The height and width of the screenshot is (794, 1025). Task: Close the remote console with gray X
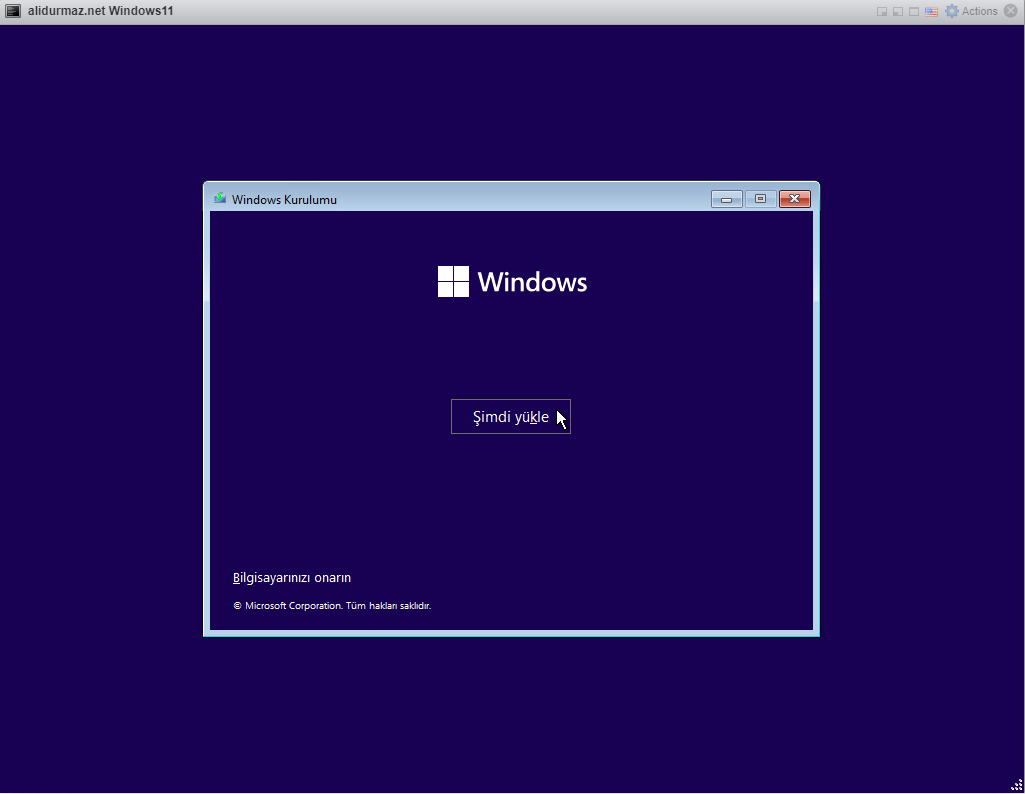pos(1010,12)
